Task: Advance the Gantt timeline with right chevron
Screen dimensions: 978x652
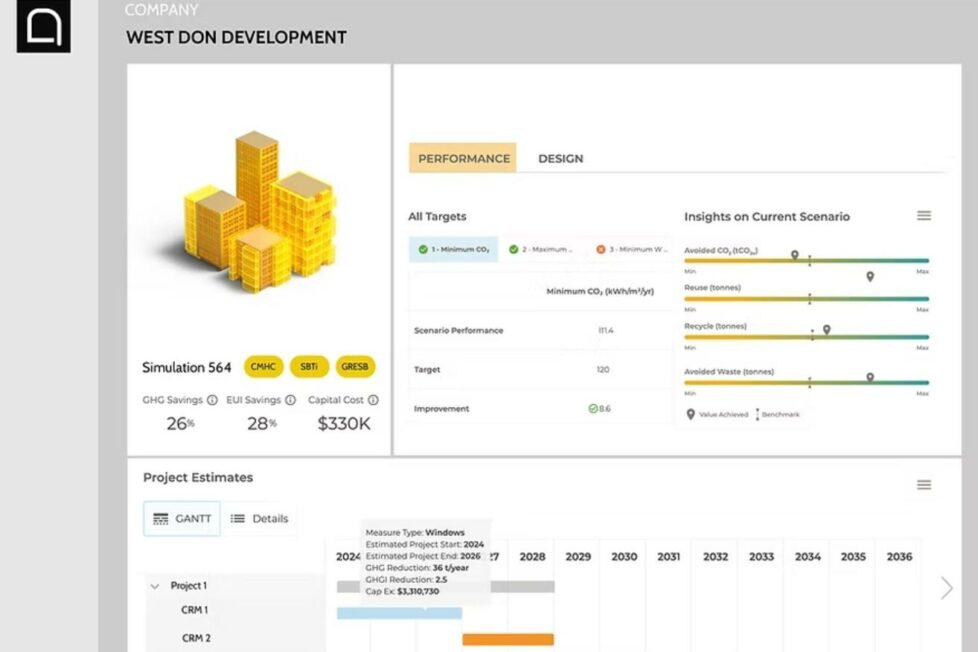Action: (x=946, y=588)
